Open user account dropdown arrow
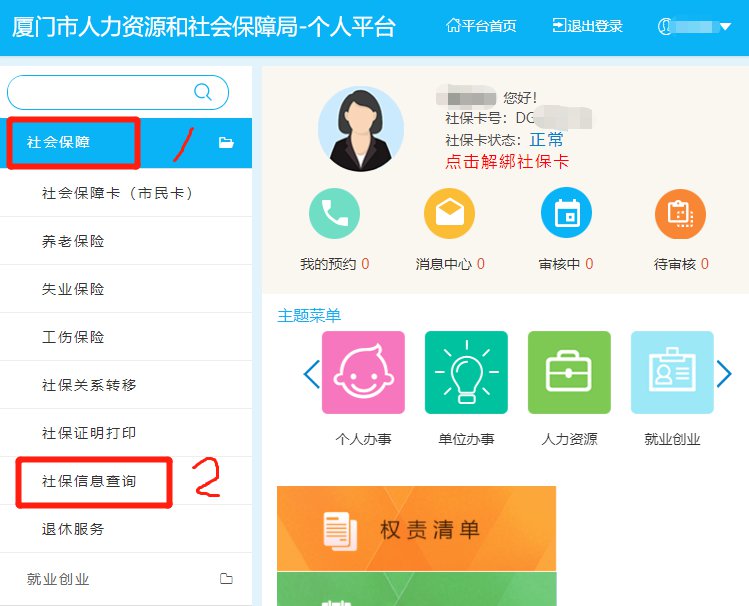Viewport: 749px width, 606px height. 725,27
